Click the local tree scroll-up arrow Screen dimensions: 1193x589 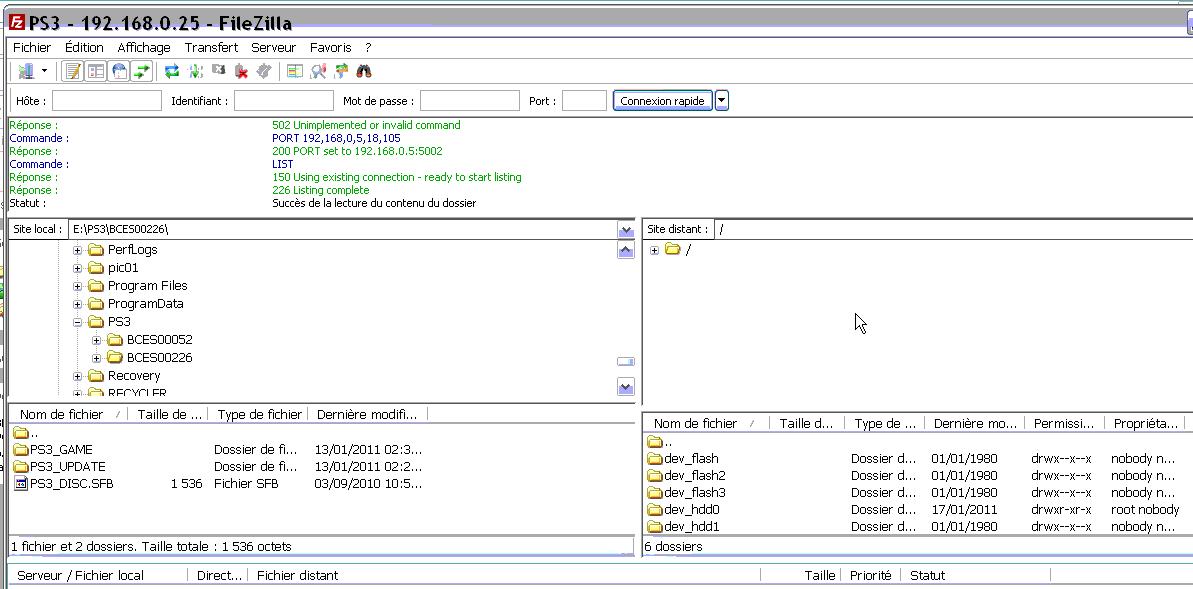pos(626,250)
